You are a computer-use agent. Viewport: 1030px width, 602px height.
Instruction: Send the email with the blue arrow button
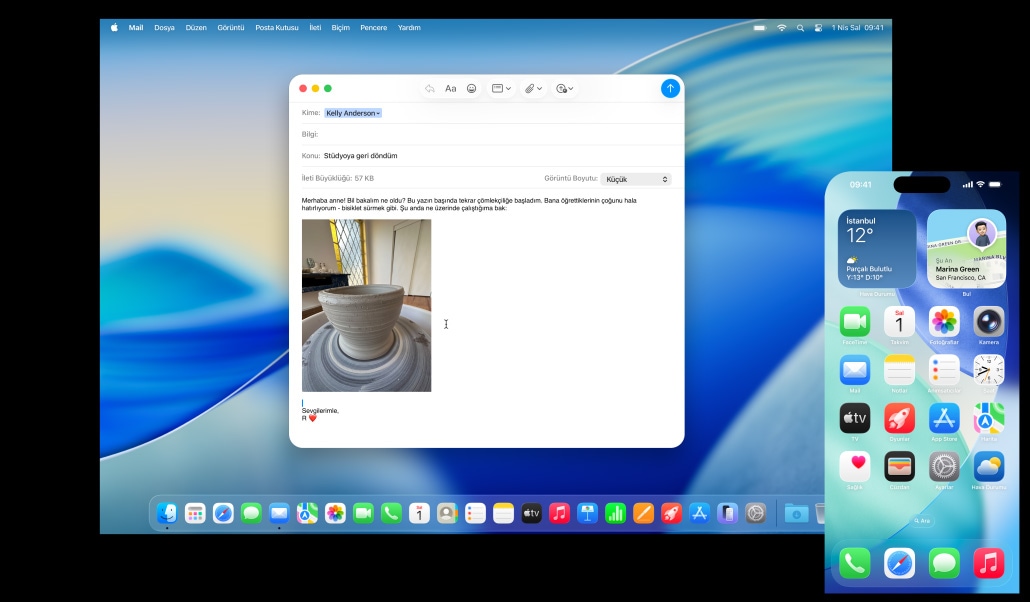point(670,88)
